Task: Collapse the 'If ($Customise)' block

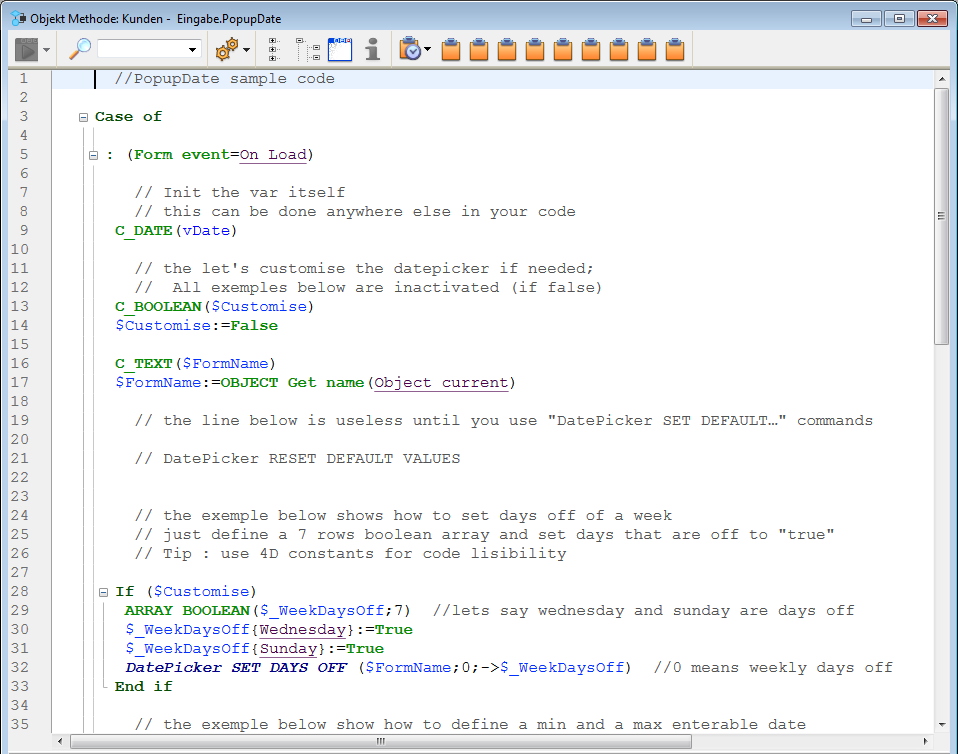Action: click(103, 592)
